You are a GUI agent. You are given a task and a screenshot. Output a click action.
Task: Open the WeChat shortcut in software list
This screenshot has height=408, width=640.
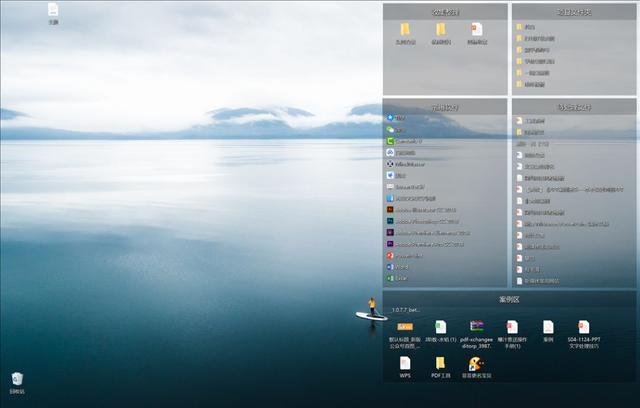(391, 130)
